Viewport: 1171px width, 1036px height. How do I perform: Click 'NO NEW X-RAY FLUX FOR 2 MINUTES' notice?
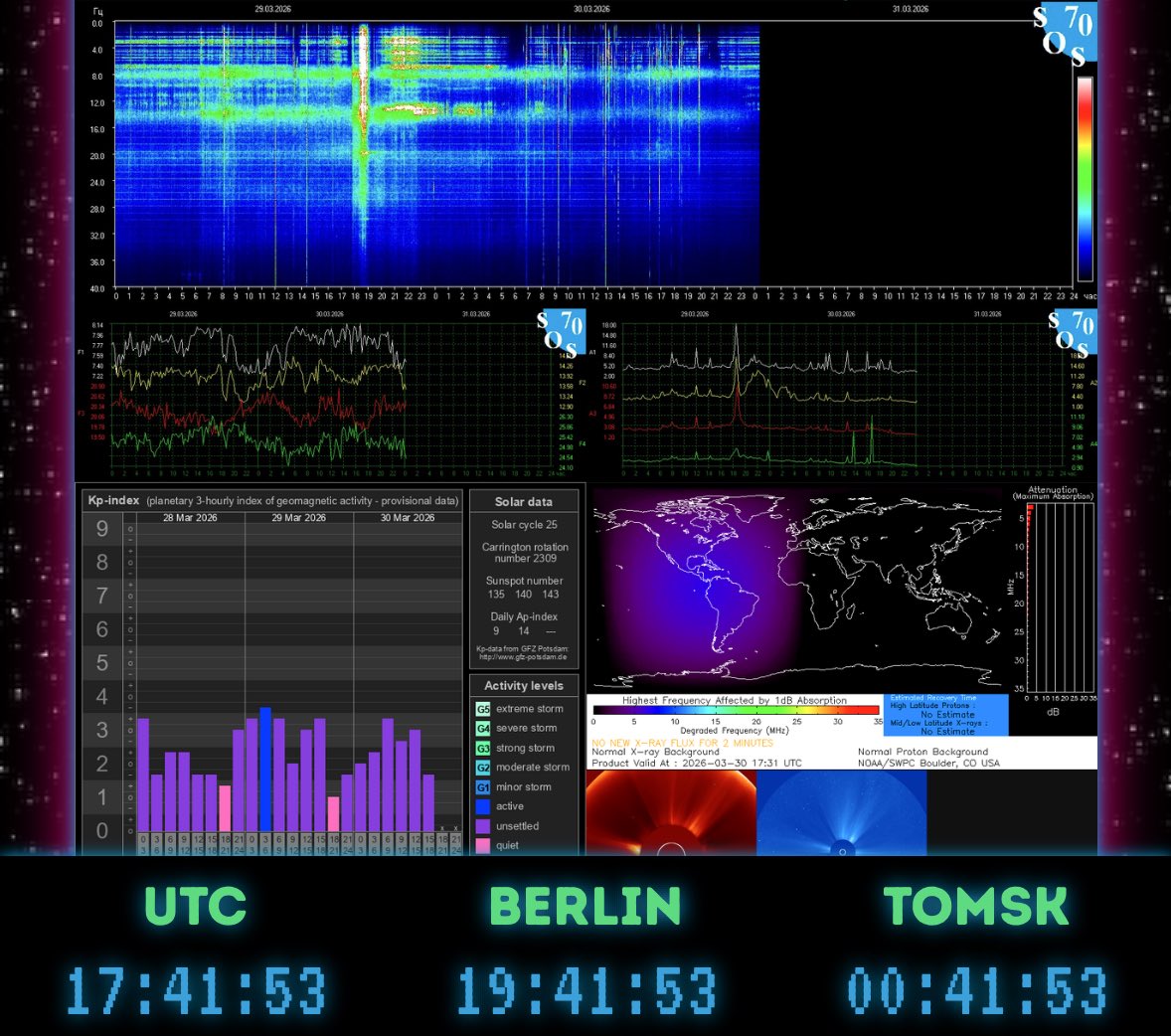point(683,744)
